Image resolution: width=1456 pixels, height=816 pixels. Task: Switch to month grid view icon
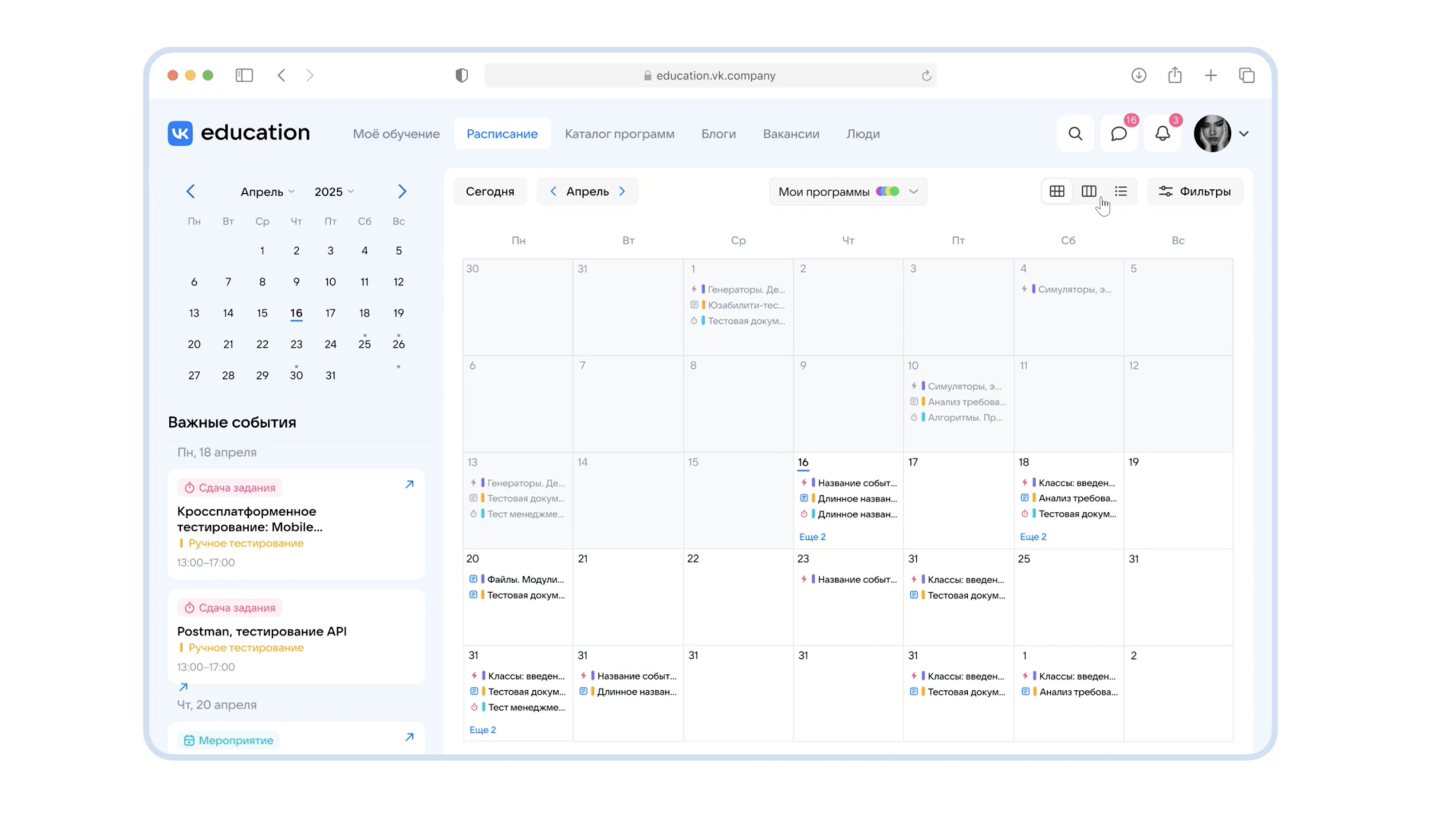[1056, 191]
